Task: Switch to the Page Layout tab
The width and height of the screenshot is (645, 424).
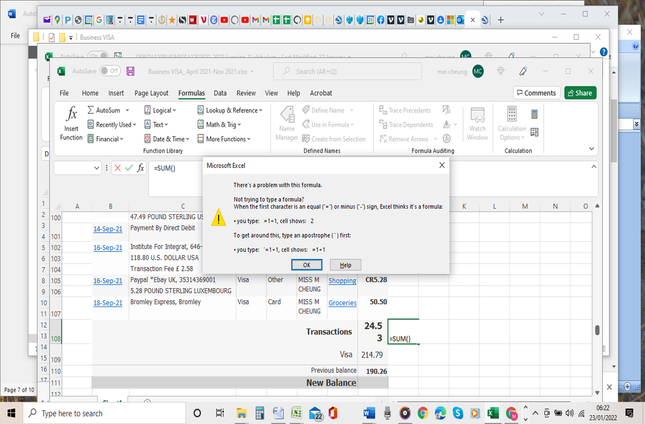Action: click(x=151, y=93)
